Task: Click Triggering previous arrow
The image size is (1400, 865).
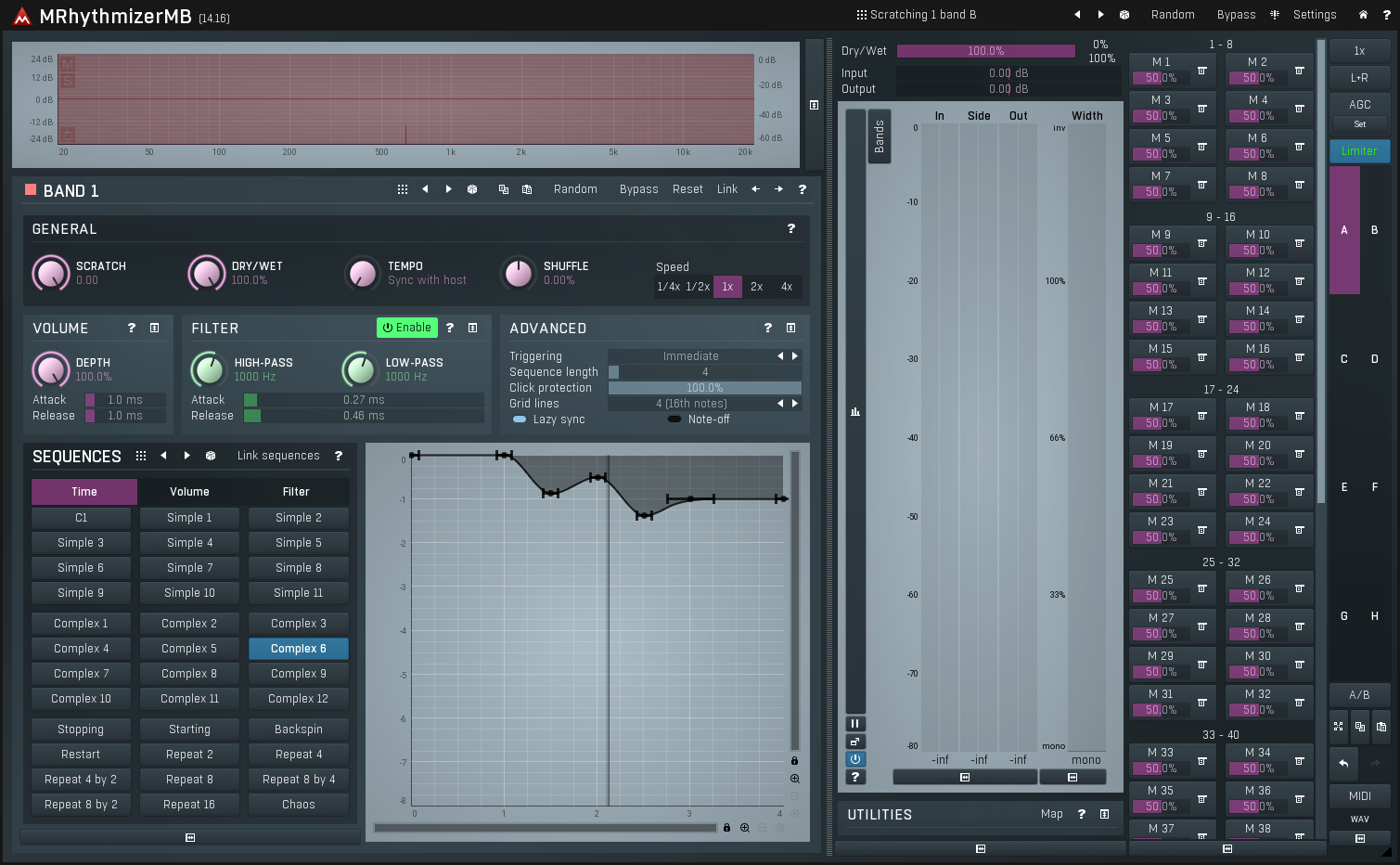Action: pos(780,356)
